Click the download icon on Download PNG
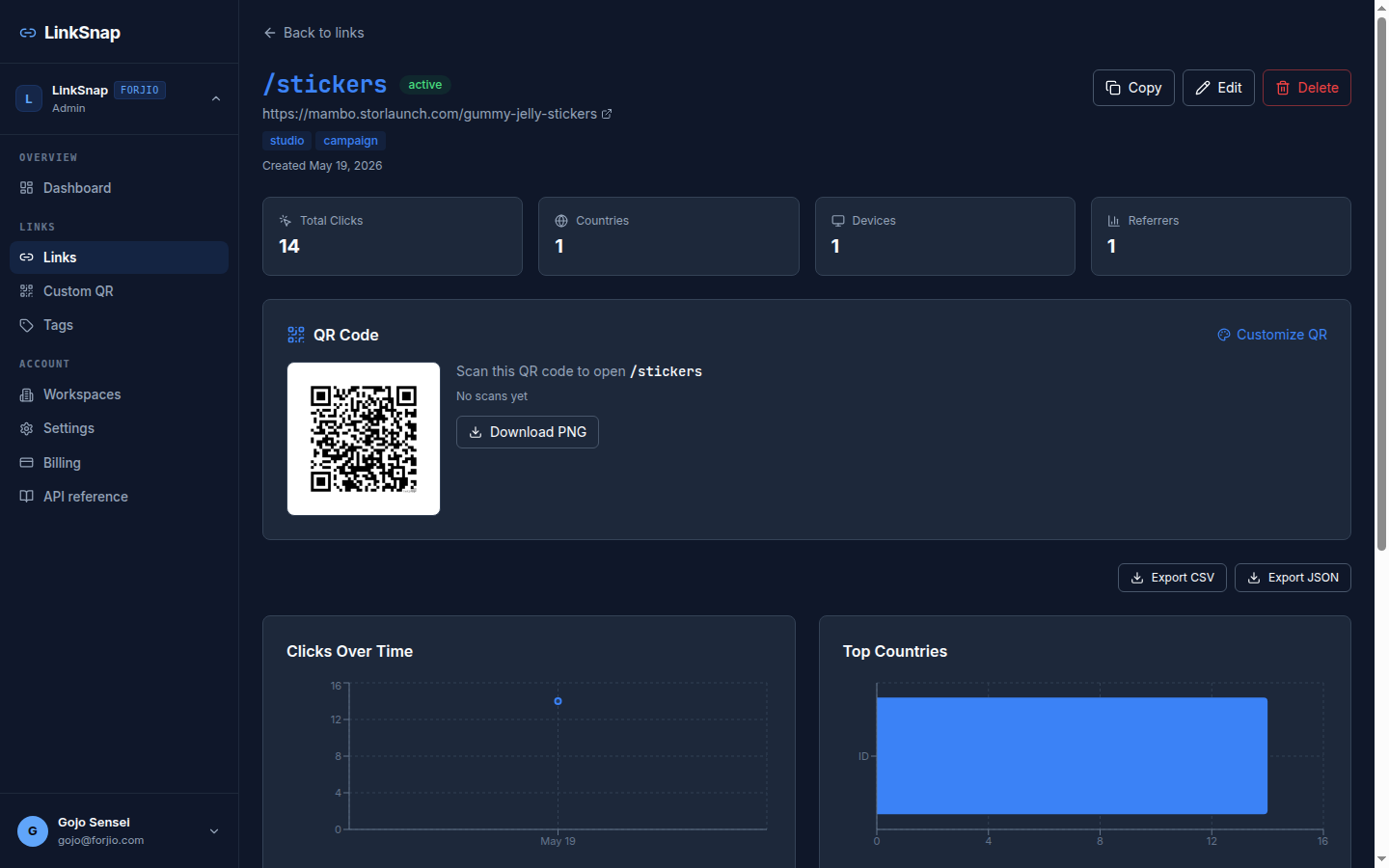The height and width of the screenshot is (868, 1389). (x=476, y=432)
